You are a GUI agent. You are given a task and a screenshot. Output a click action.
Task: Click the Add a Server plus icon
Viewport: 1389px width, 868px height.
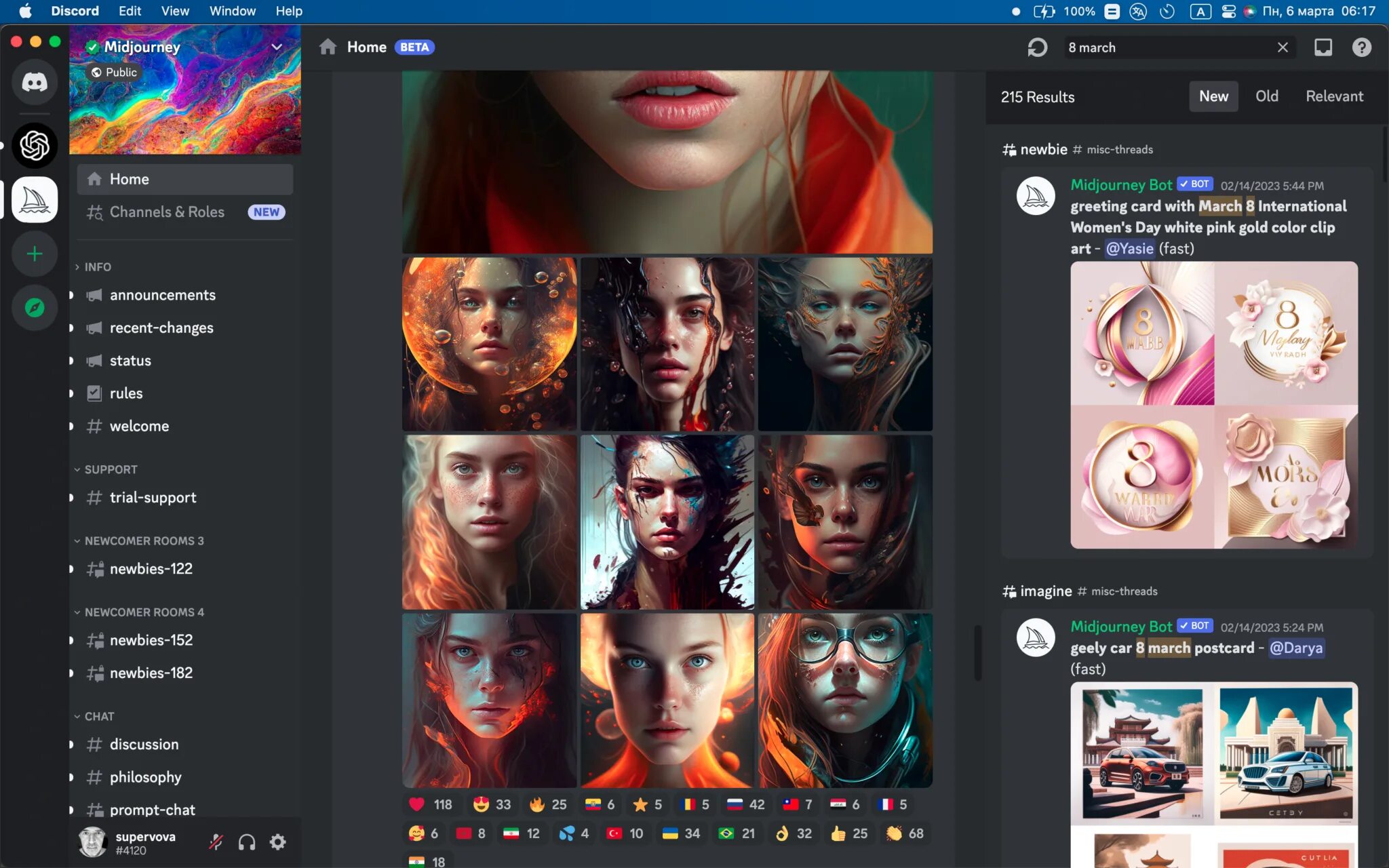(35, 254)
